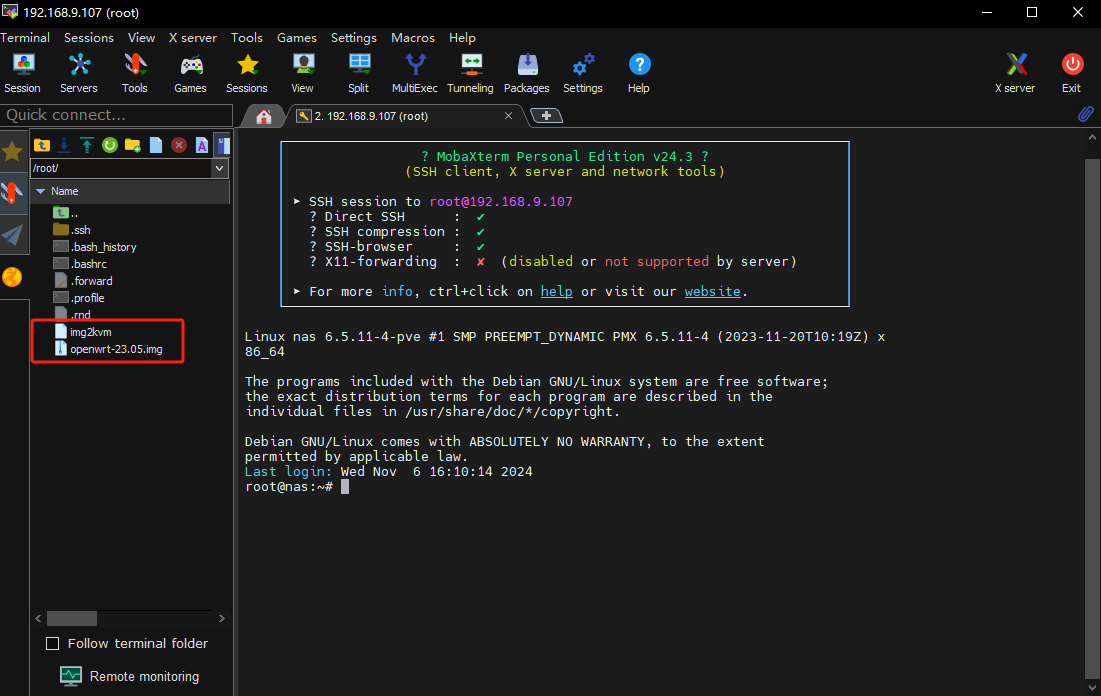Click the create new folder icon

click(x=133, y=145)
